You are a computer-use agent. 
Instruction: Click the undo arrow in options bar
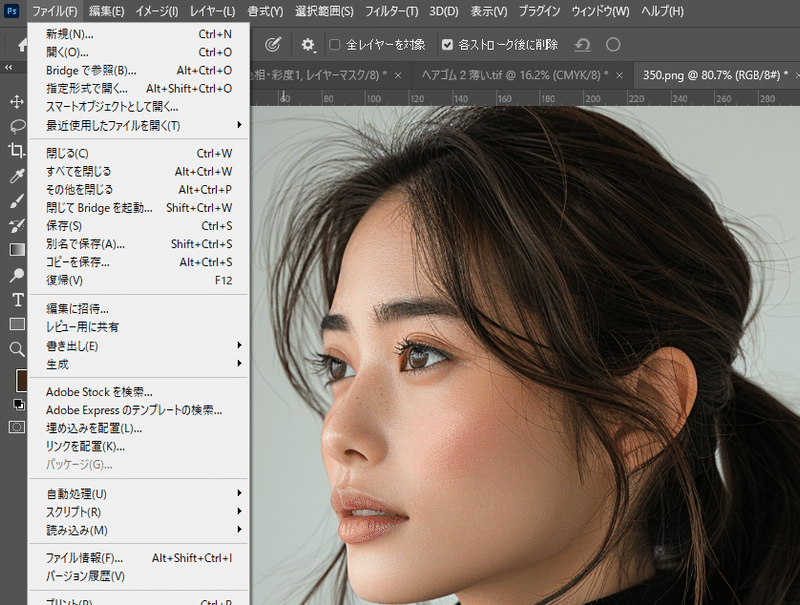coord(582,45)
